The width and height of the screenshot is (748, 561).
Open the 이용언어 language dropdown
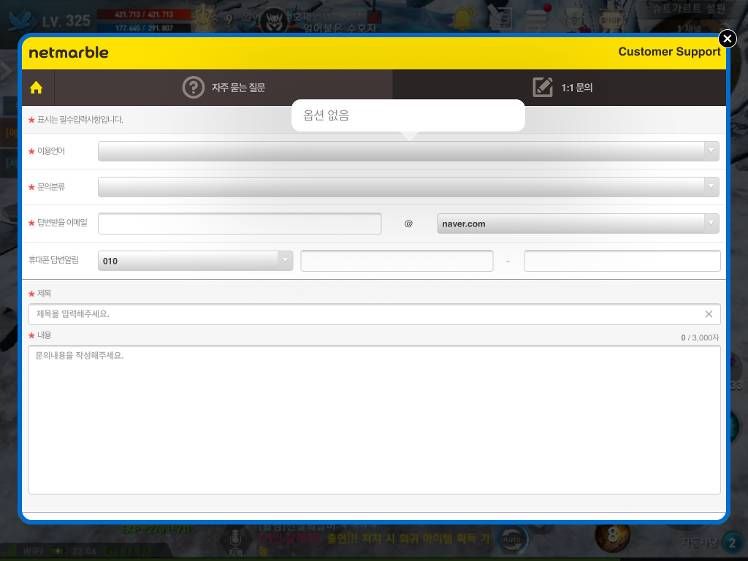click(408, 151)
